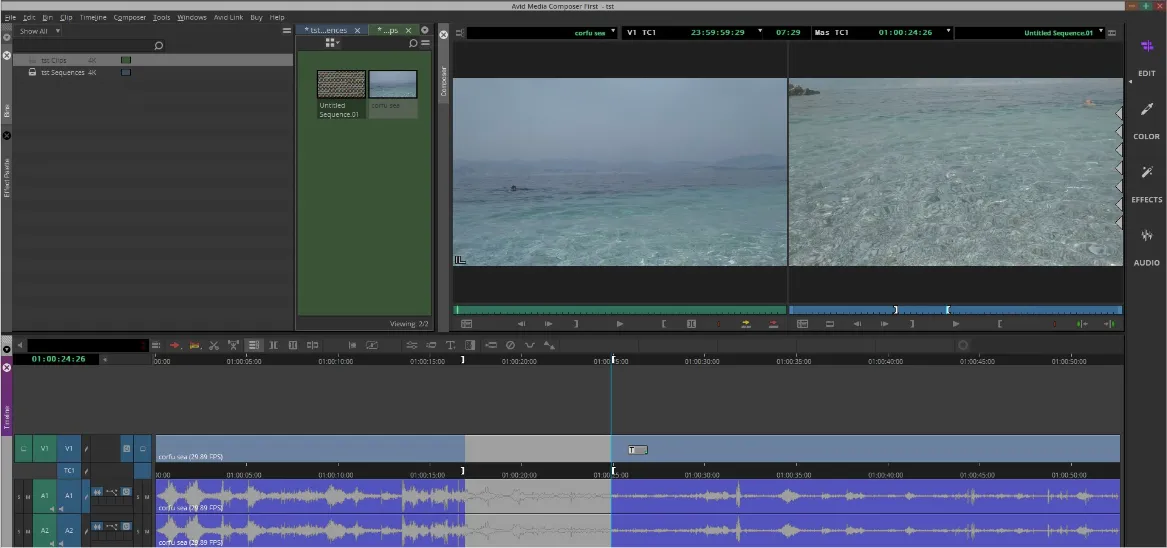Toggle source V1 track selector
This screenshot has height=548, width=1167.
coord(45,449)
